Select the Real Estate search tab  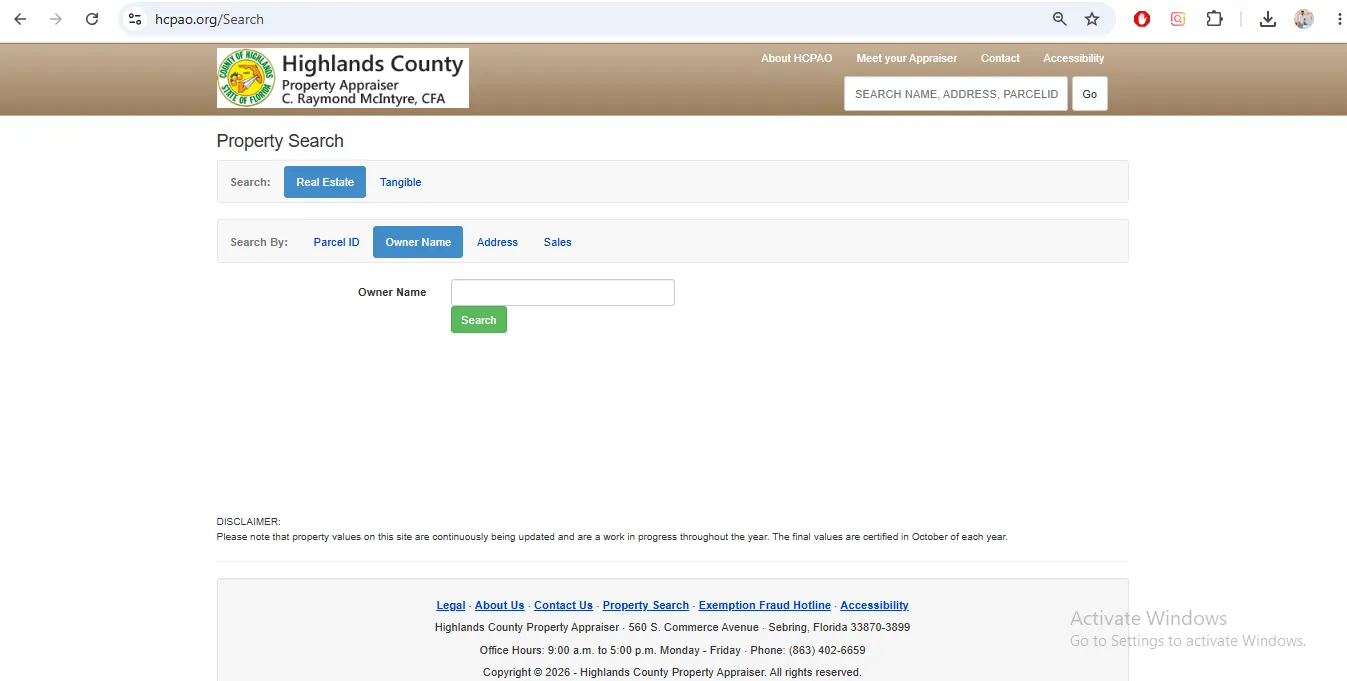[325, 182]
